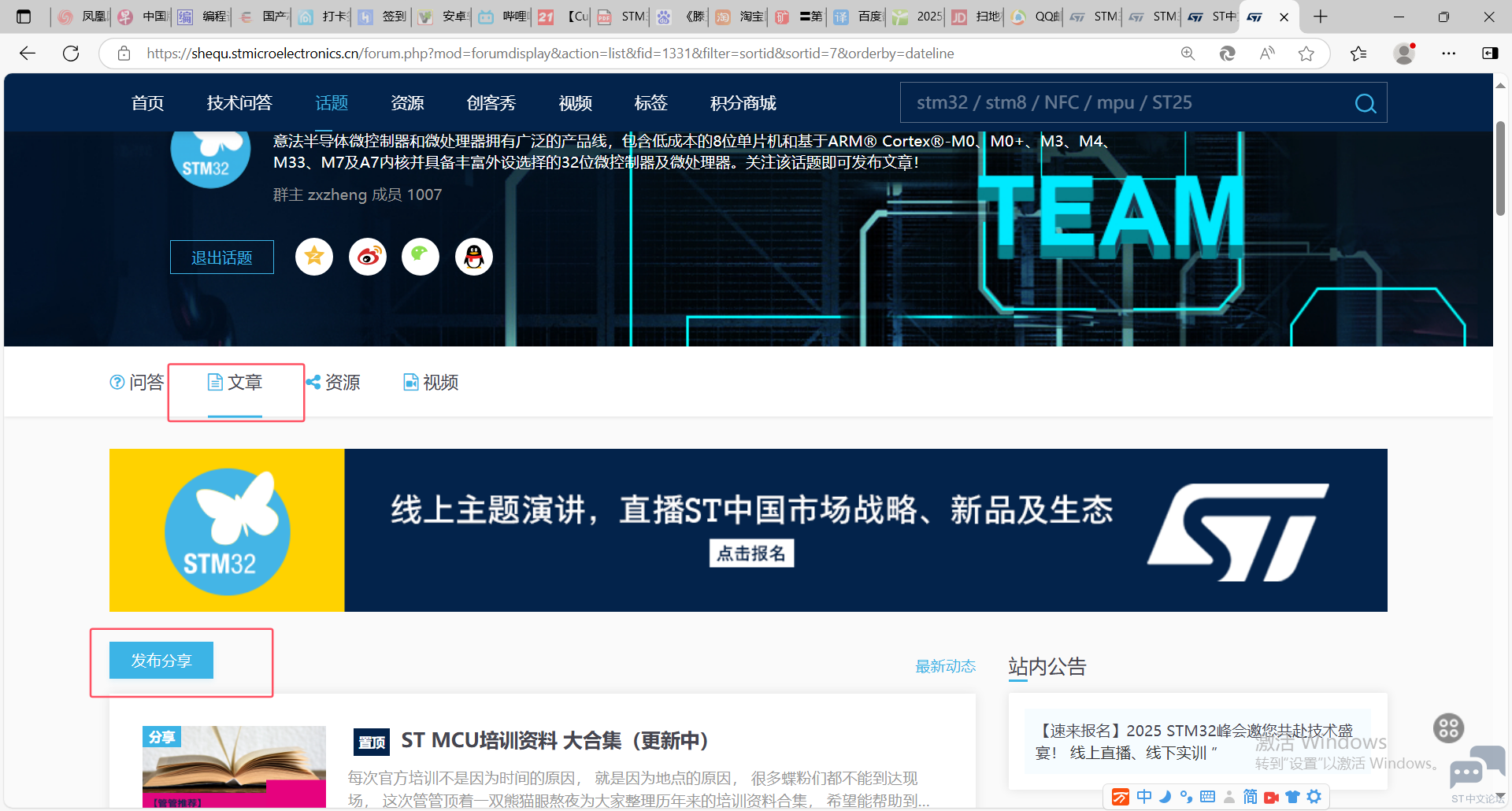This screenshot has width=1512, height=811.
Task: Click the red video camera icon in input toolbar
Action: (1271, 798)
